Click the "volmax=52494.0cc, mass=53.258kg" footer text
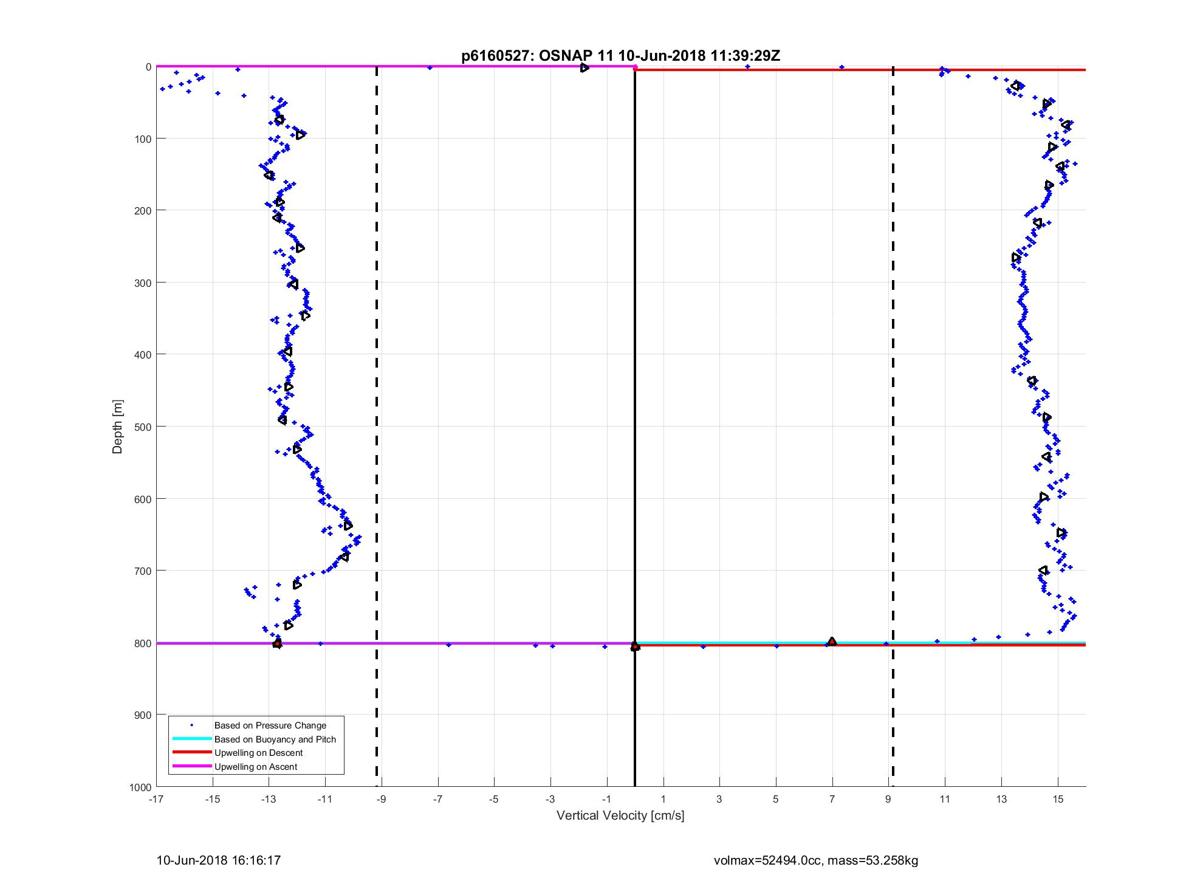The width and height of the screenshot is (1200, 885). 816,860
